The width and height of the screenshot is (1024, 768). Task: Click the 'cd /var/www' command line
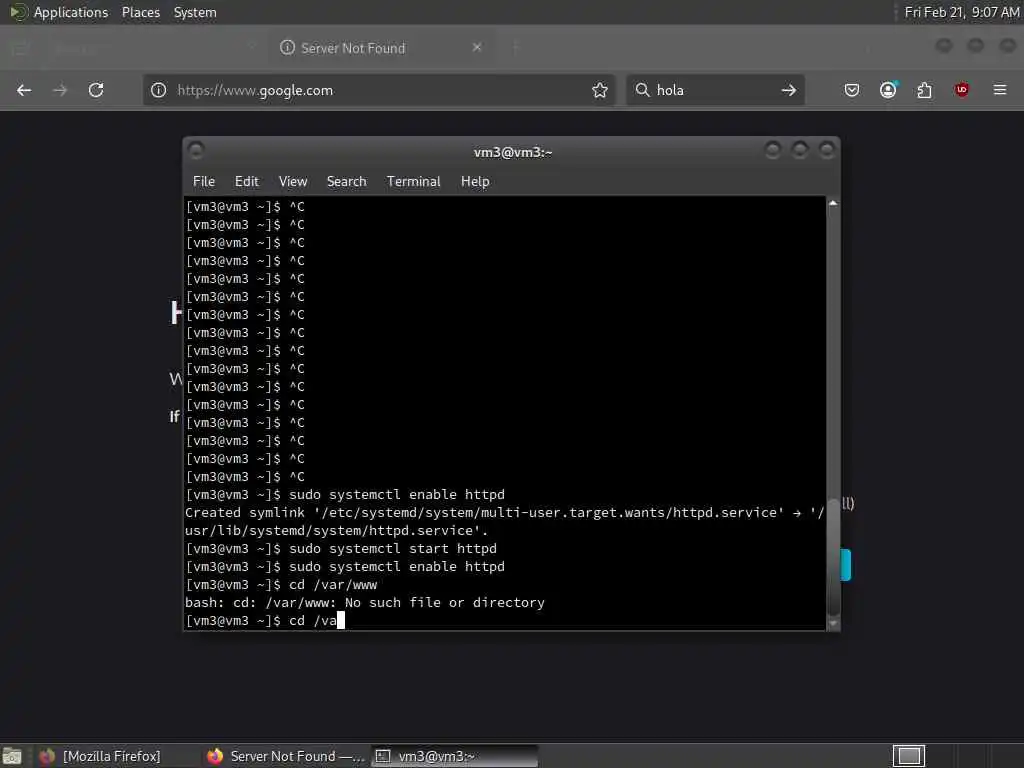(281, 584)
